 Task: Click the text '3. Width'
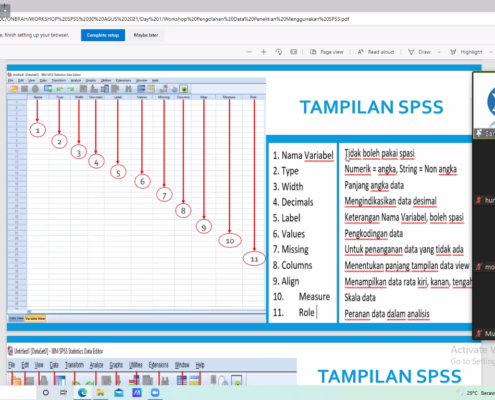coord(288,187)
